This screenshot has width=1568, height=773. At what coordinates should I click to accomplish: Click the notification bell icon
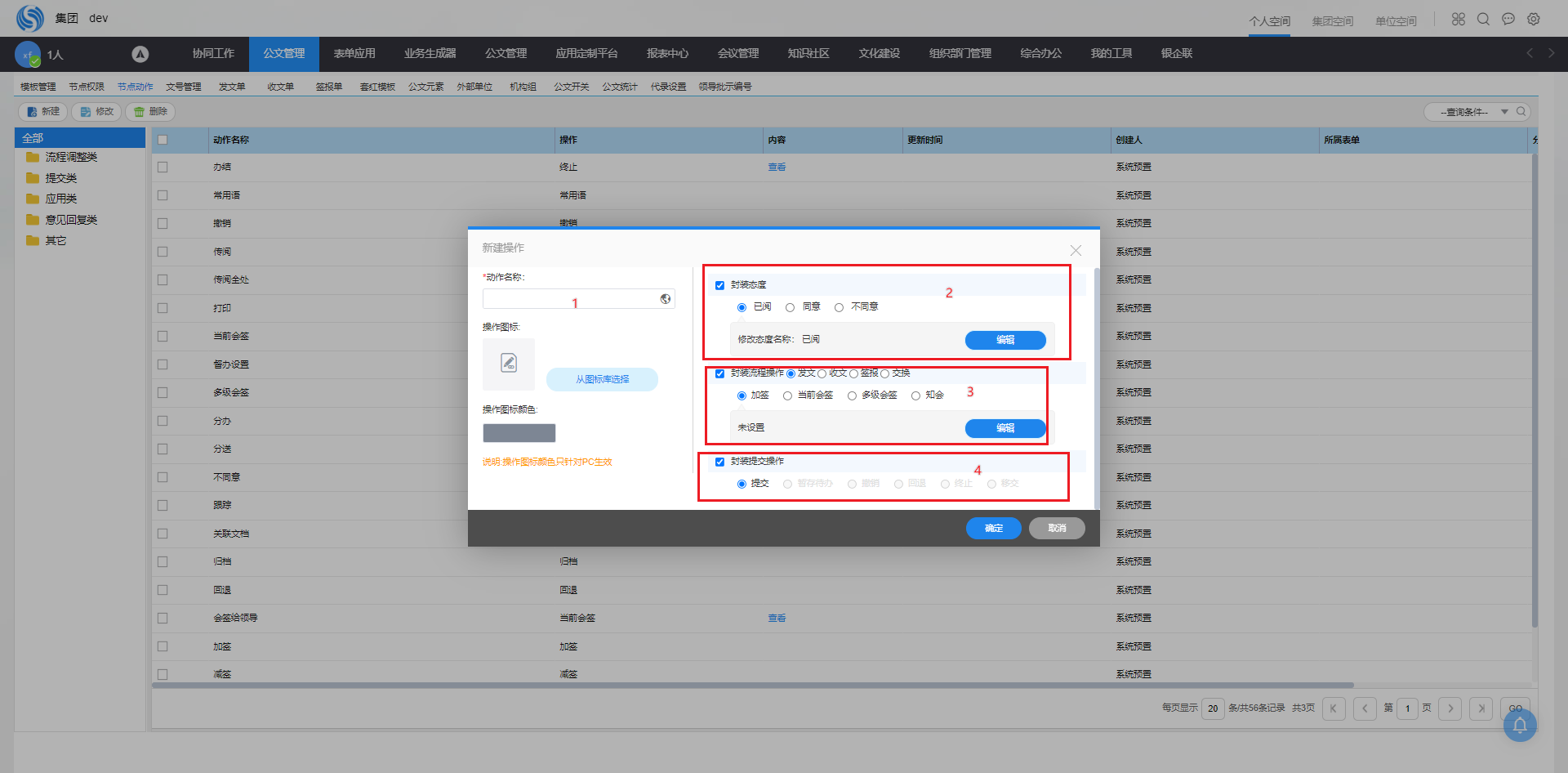pyautogui.click(x=1519, y=725)
